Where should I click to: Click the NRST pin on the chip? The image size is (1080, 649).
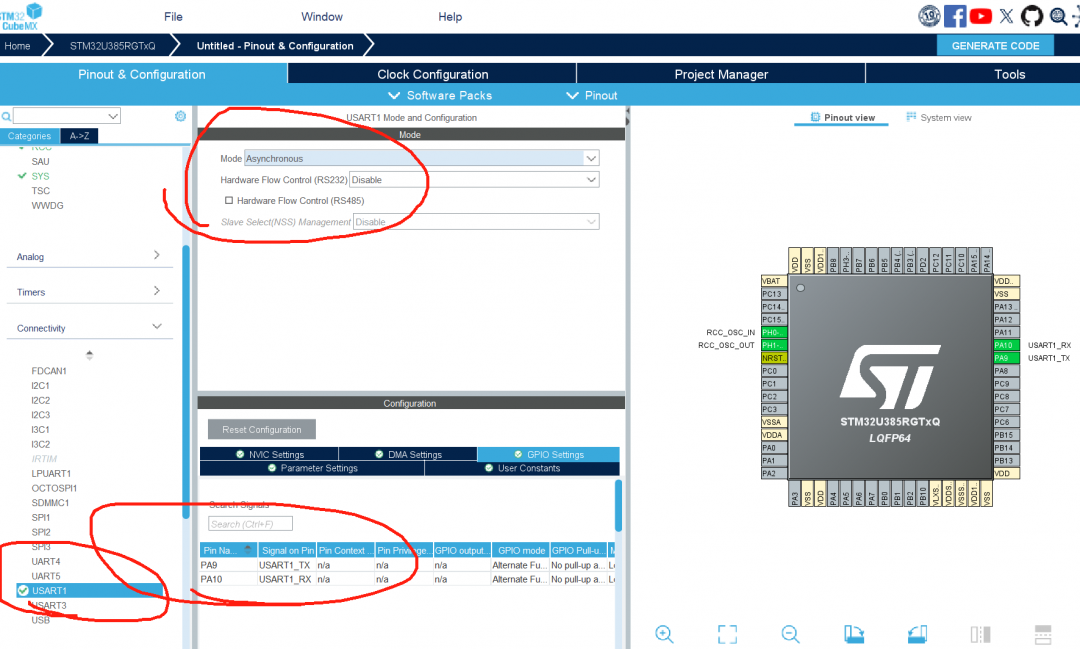click(773, 358)
